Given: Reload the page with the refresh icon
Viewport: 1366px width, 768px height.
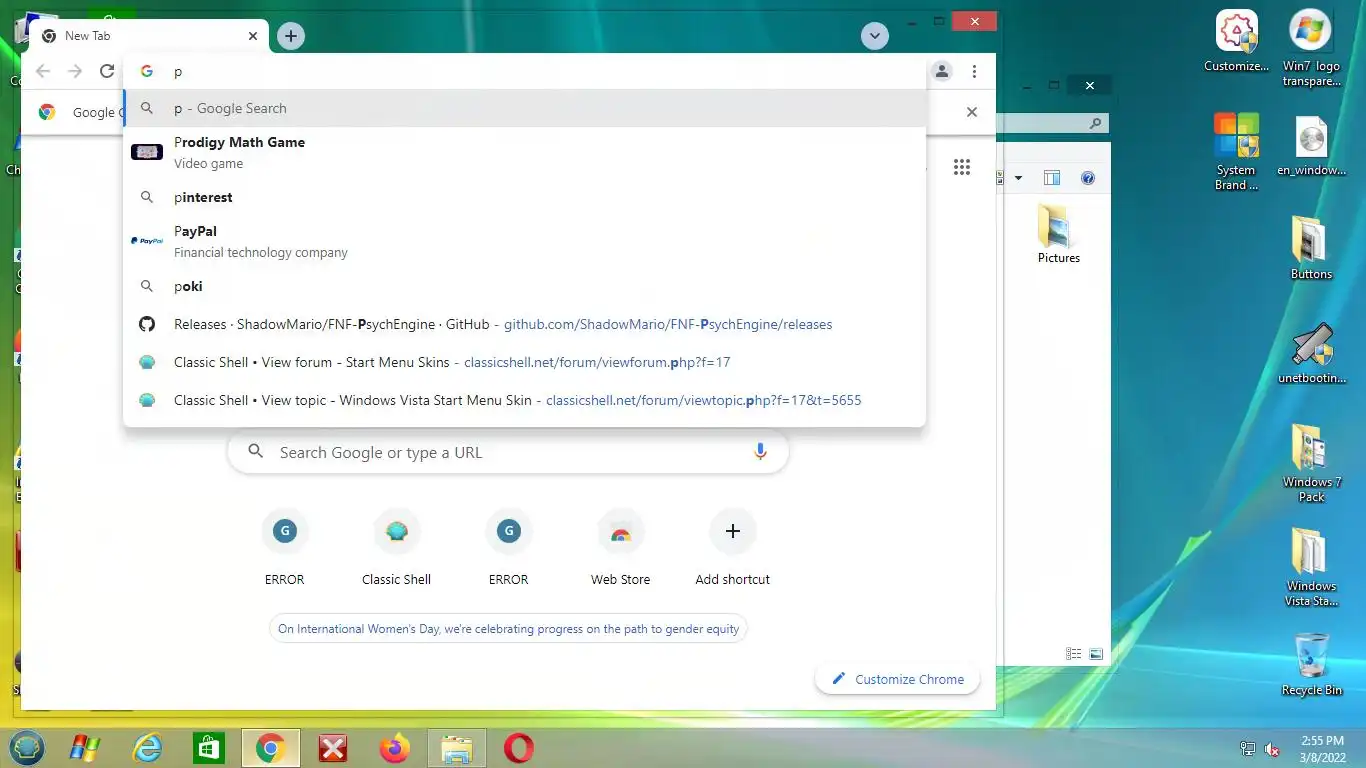Looking at the screenshot, I should coord(107,71).
